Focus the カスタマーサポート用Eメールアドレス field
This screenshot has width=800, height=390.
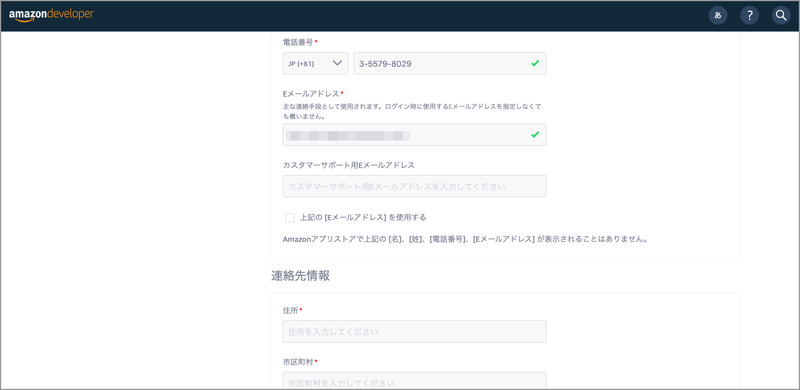(414, 186)
